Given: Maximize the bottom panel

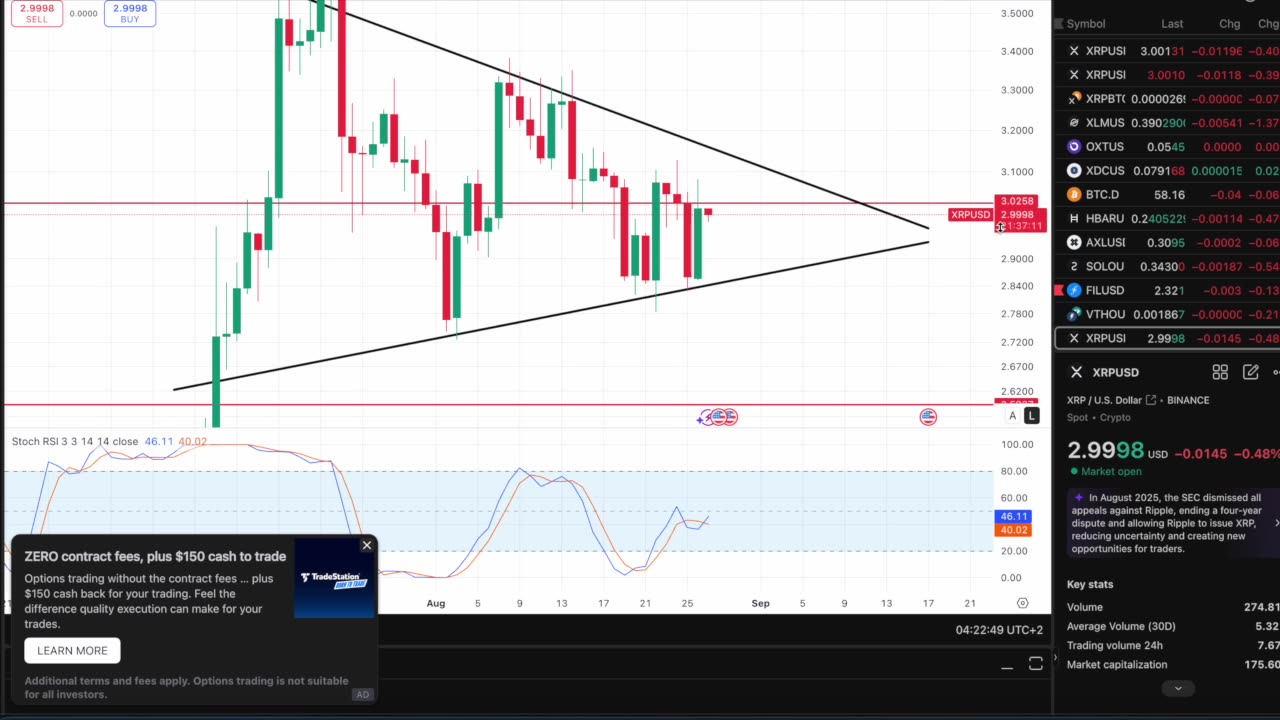Looking at the screenshot, I should (x=1035, y=664).
